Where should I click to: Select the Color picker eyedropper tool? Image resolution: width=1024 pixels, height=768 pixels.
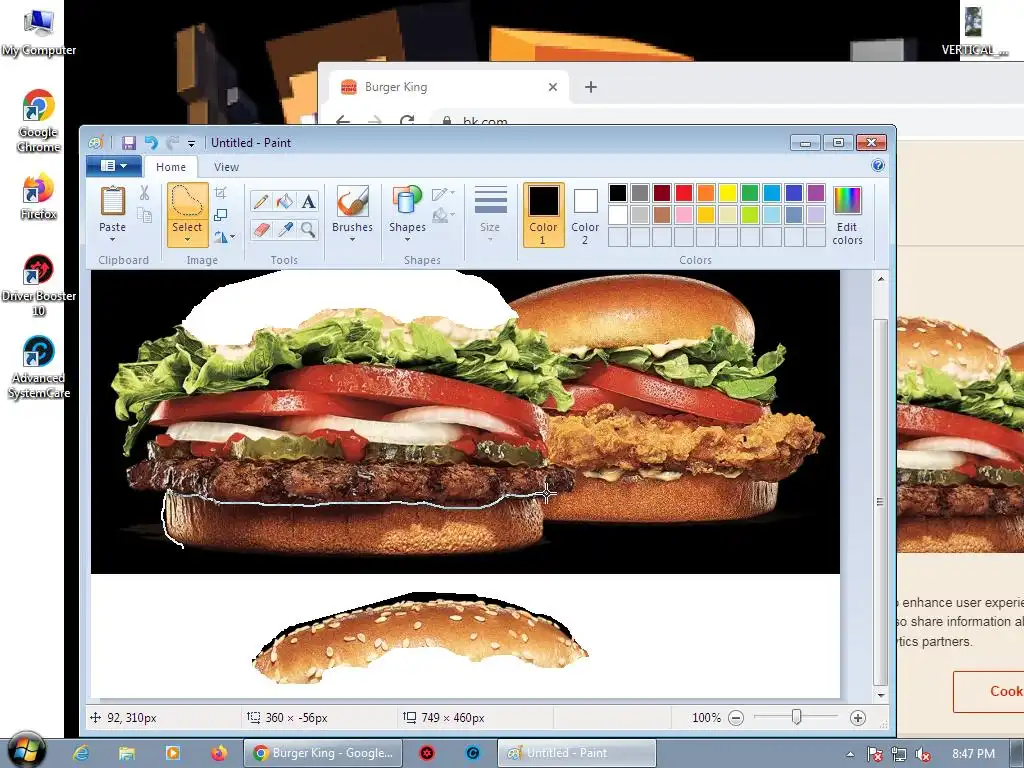click(285, 229)
